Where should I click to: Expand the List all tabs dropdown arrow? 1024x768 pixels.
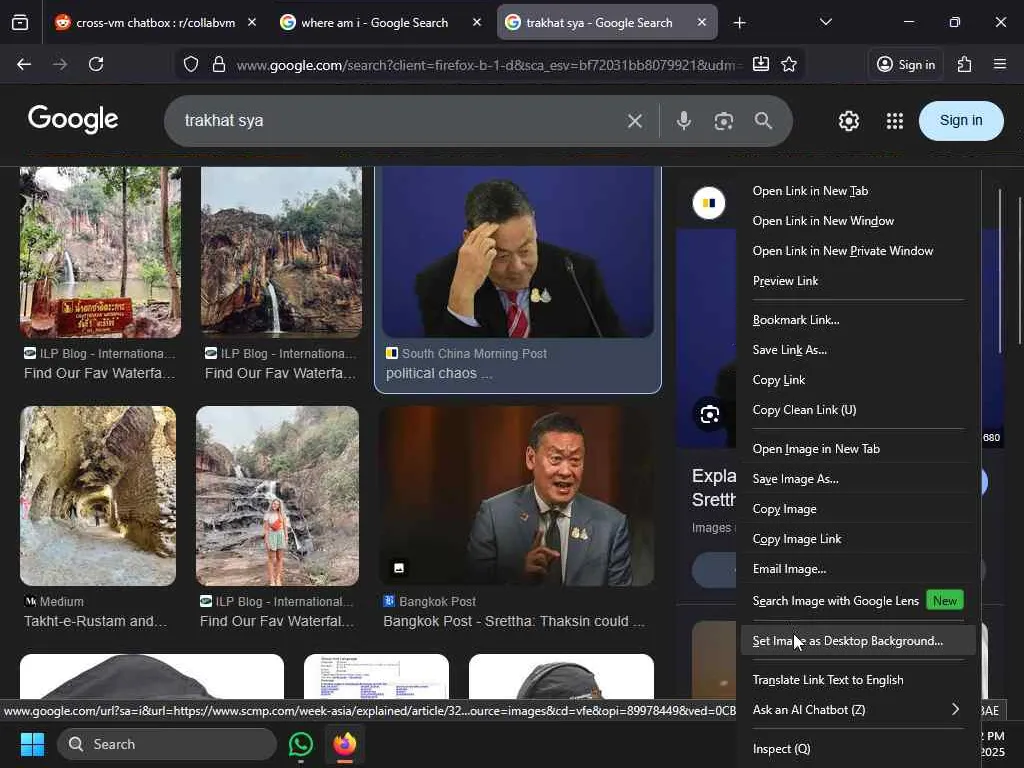point(825,22)
